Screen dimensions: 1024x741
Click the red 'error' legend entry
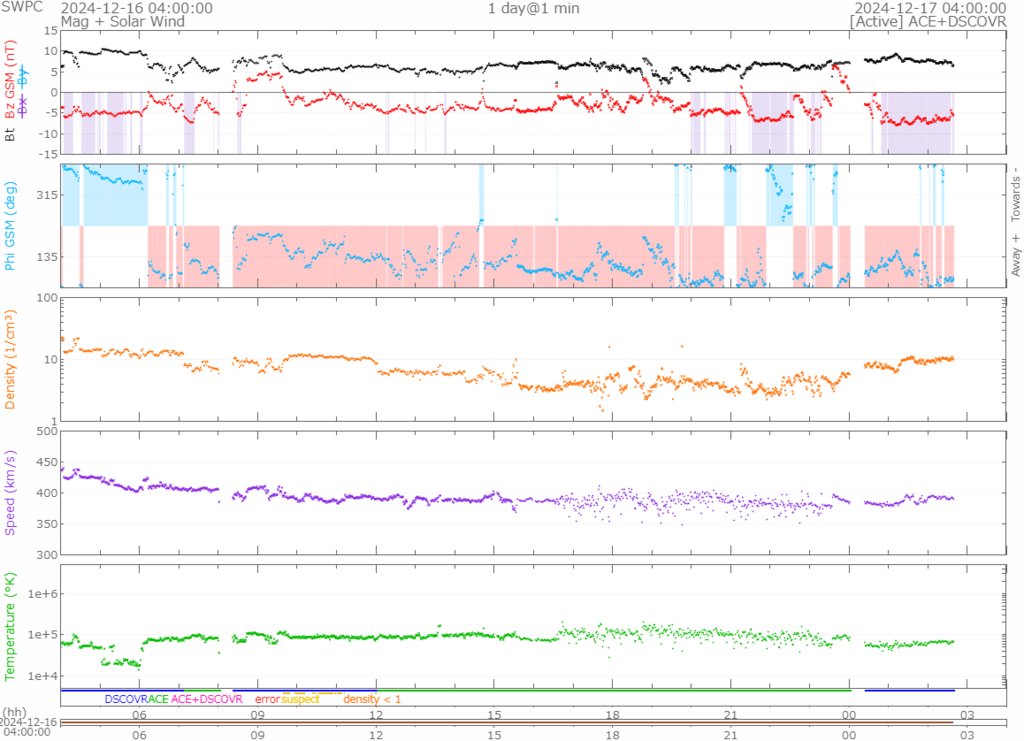click(x=267, y=700)
